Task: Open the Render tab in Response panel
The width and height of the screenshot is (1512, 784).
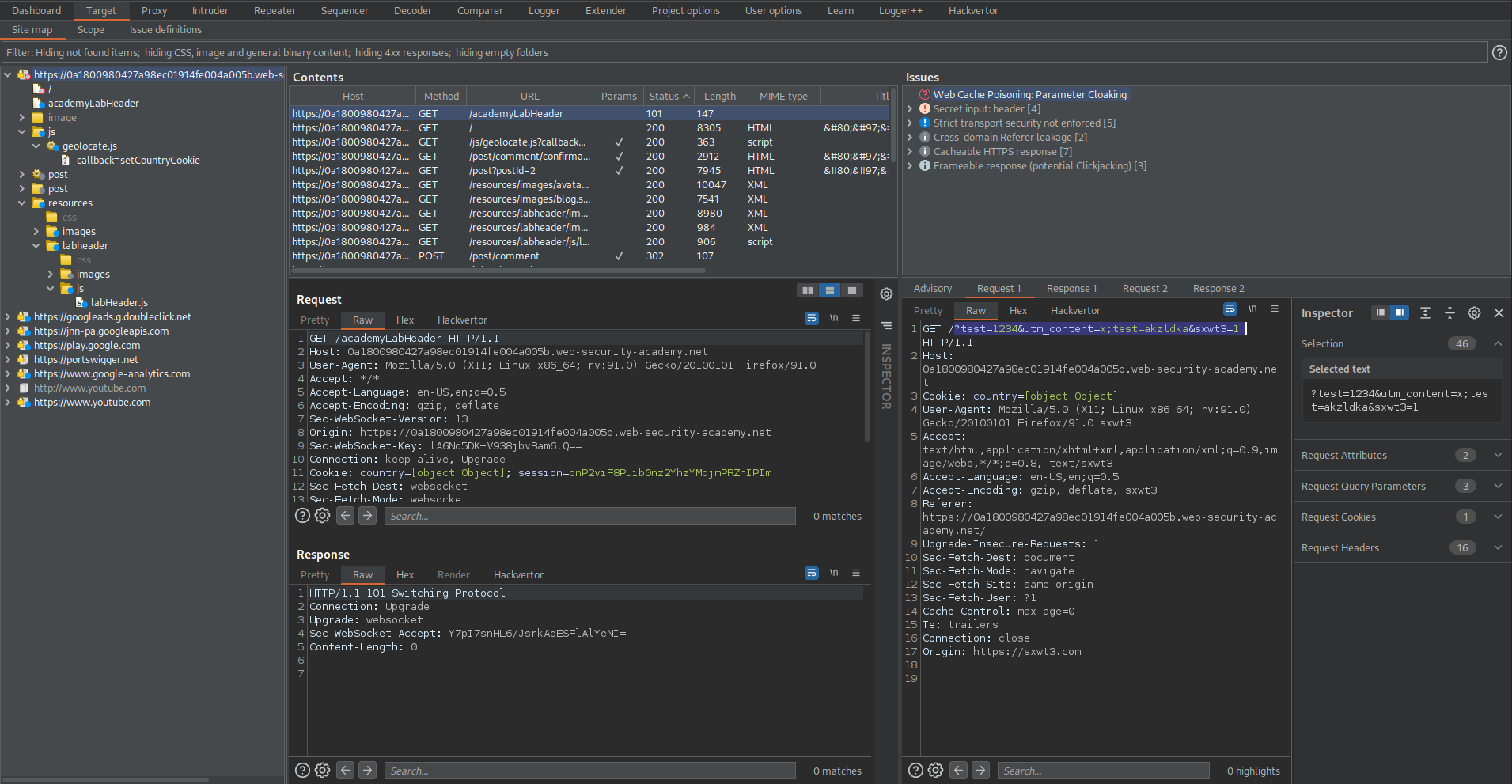Action: pos(453,574)
